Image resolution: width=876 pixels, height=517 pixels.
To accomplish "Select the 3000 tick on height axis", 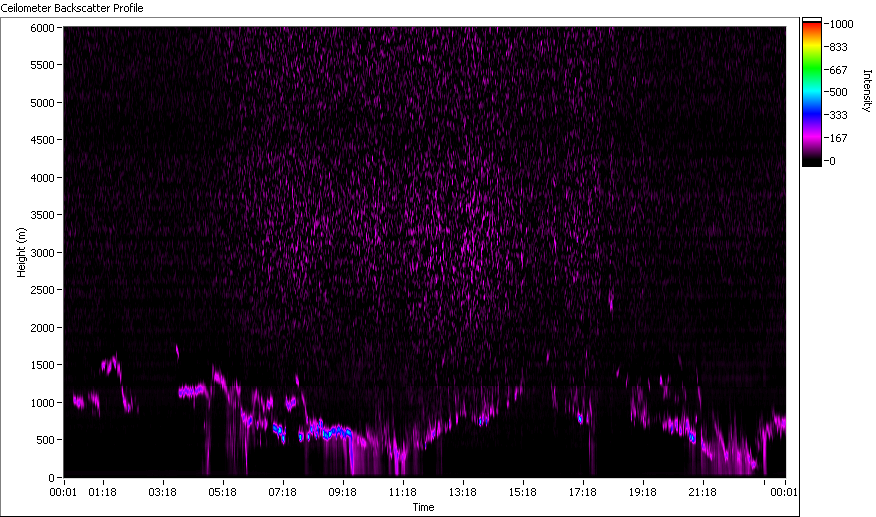I will pos(40,253).
